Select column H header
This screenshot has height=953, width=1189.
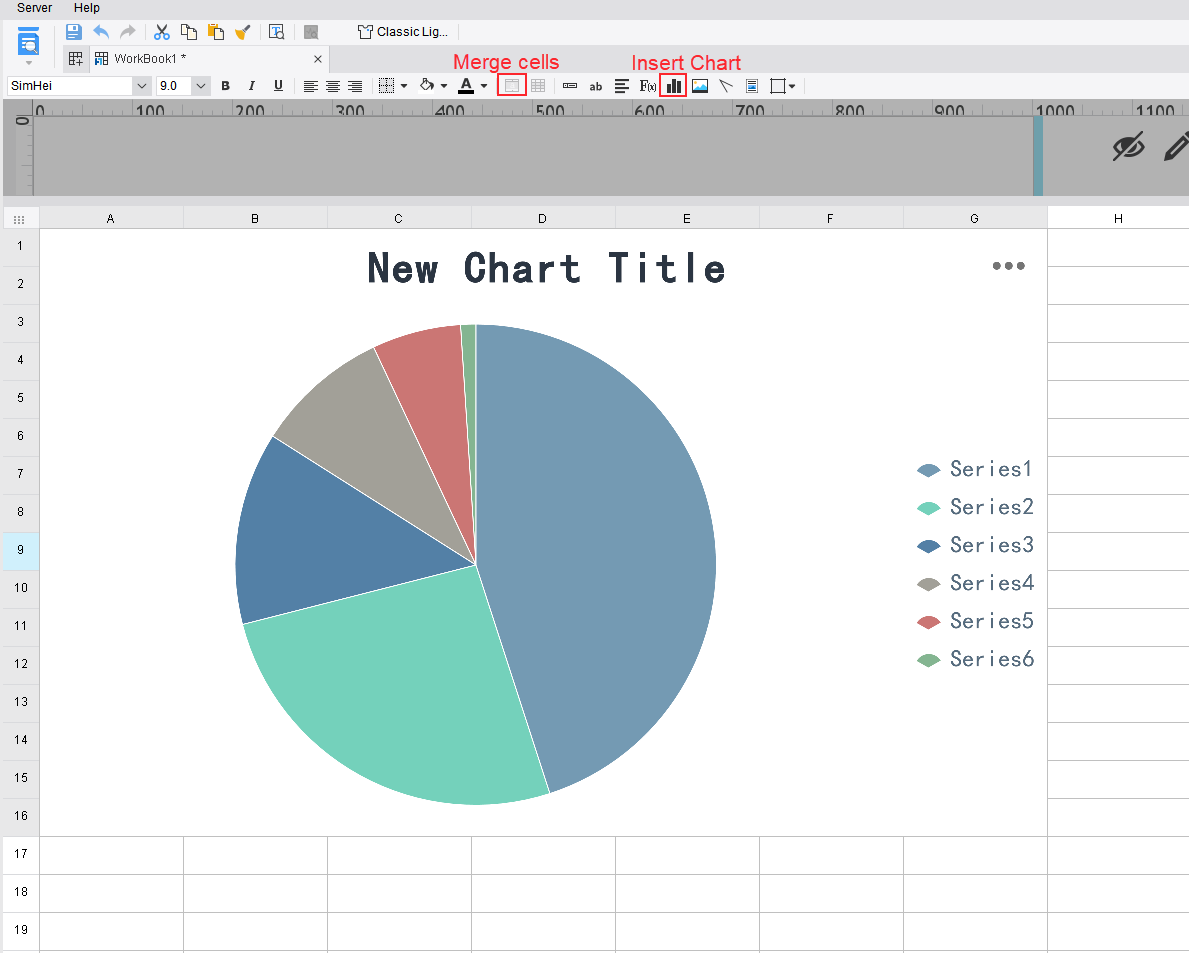1118,218
